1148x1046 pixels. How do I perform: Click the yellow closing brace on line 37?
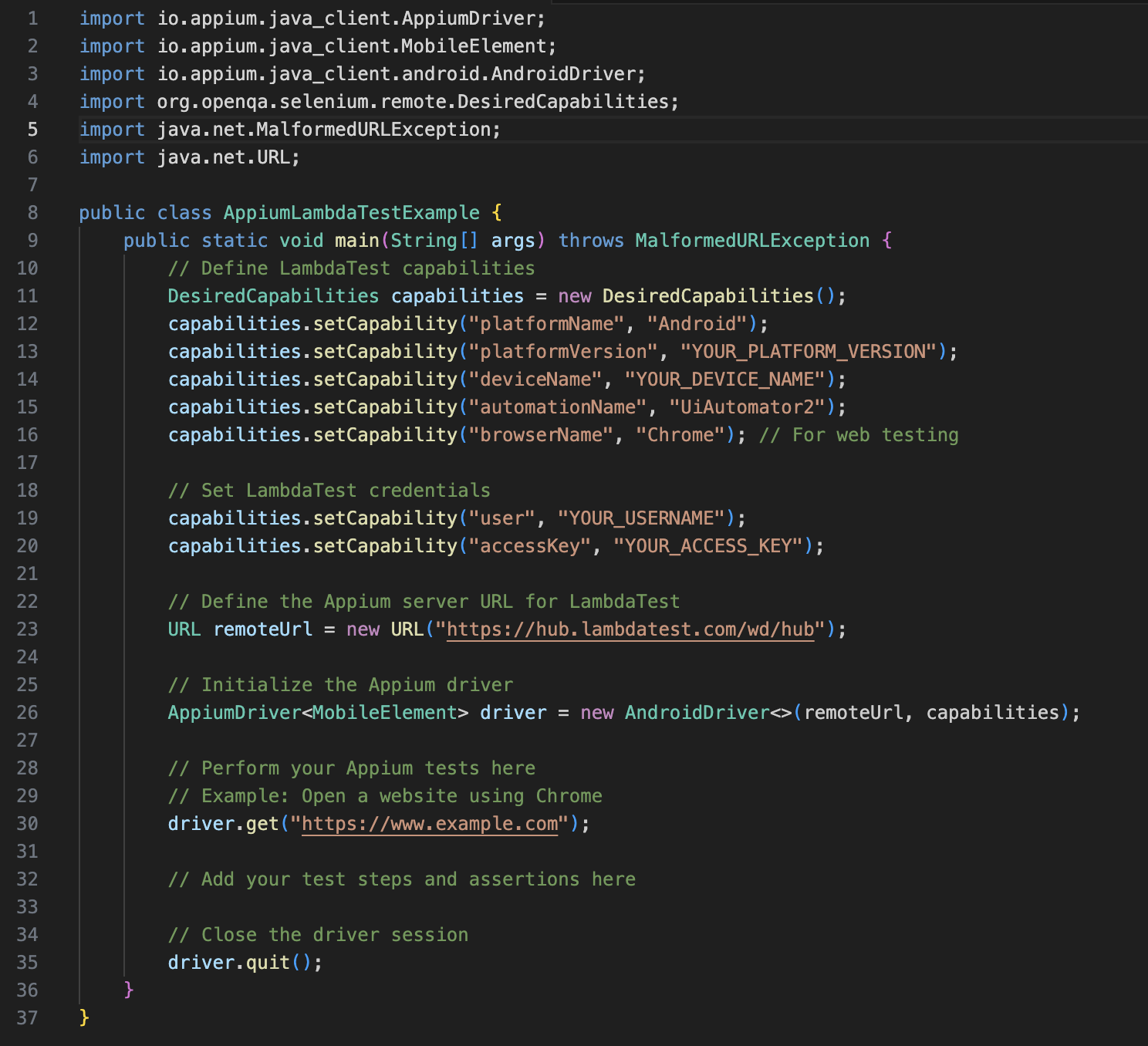click(x=84, y=1018)
